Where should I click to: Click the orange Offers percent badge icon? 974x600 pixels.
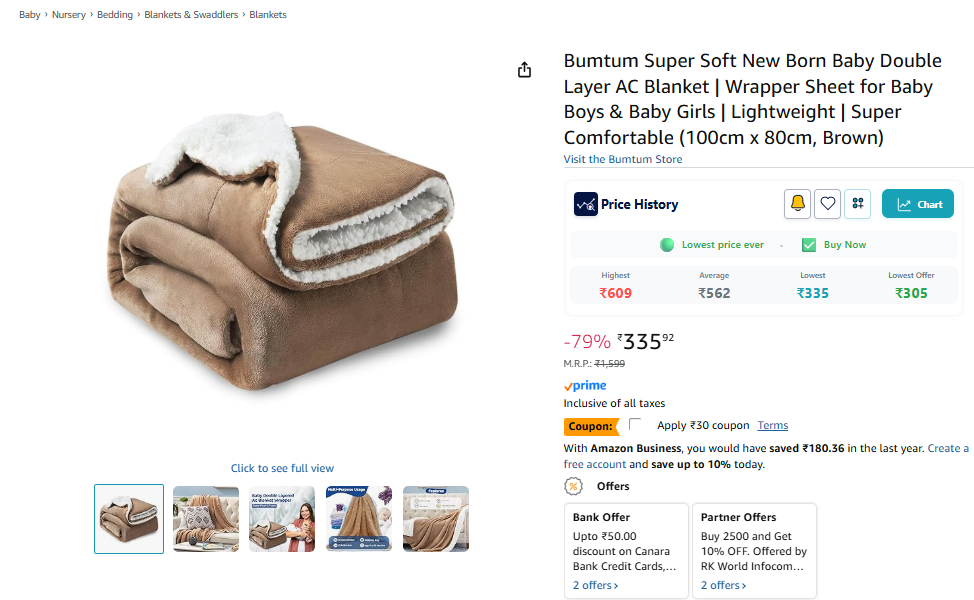pos(574,486)
